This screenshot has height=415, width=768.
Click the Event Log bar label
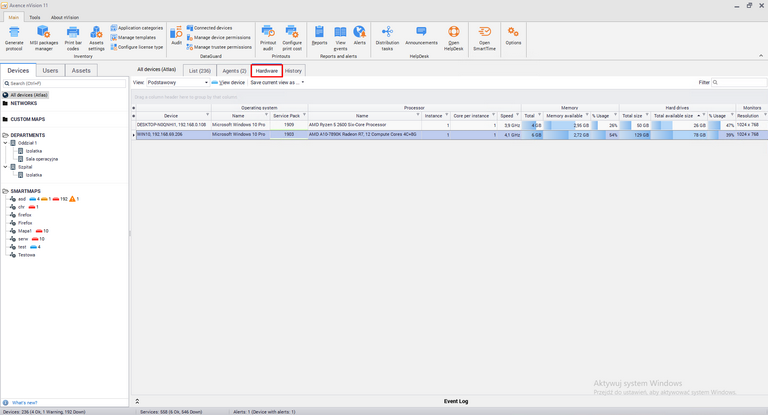[456, 401]
